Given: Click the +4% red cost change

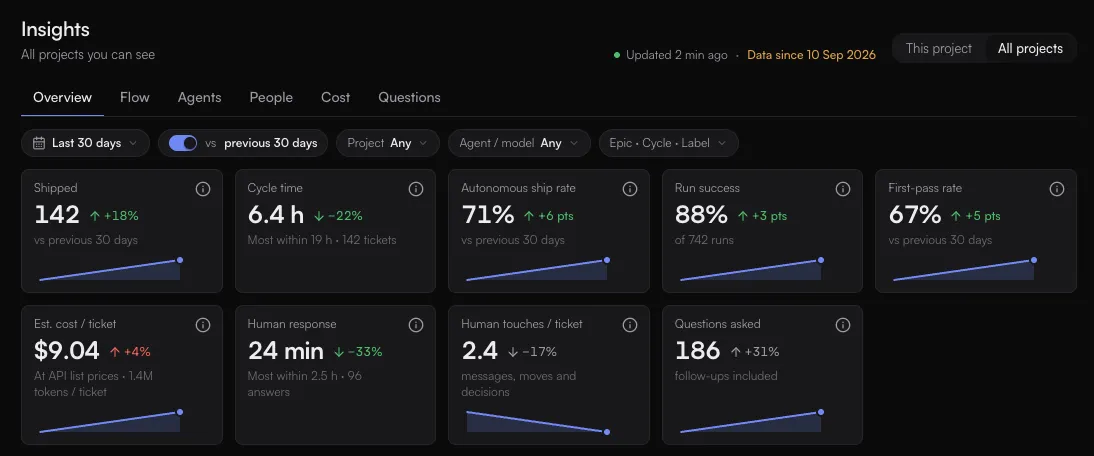Looking at the screenshot, I should 130,352.
